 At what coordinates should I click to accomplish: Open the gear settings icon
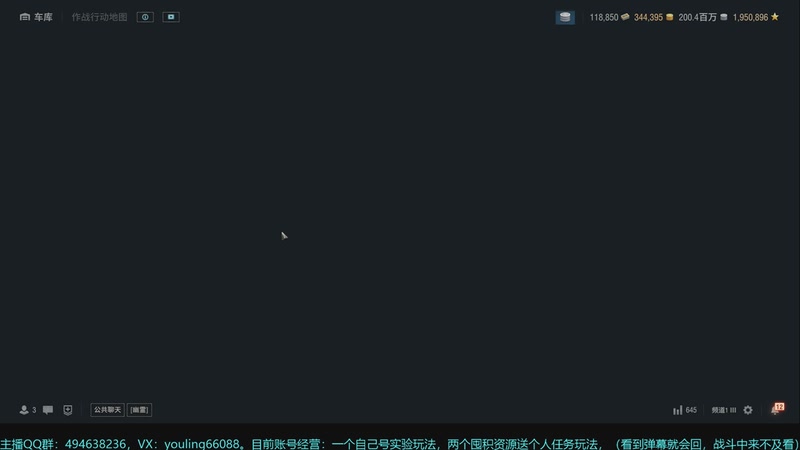[x=748, y=410]
